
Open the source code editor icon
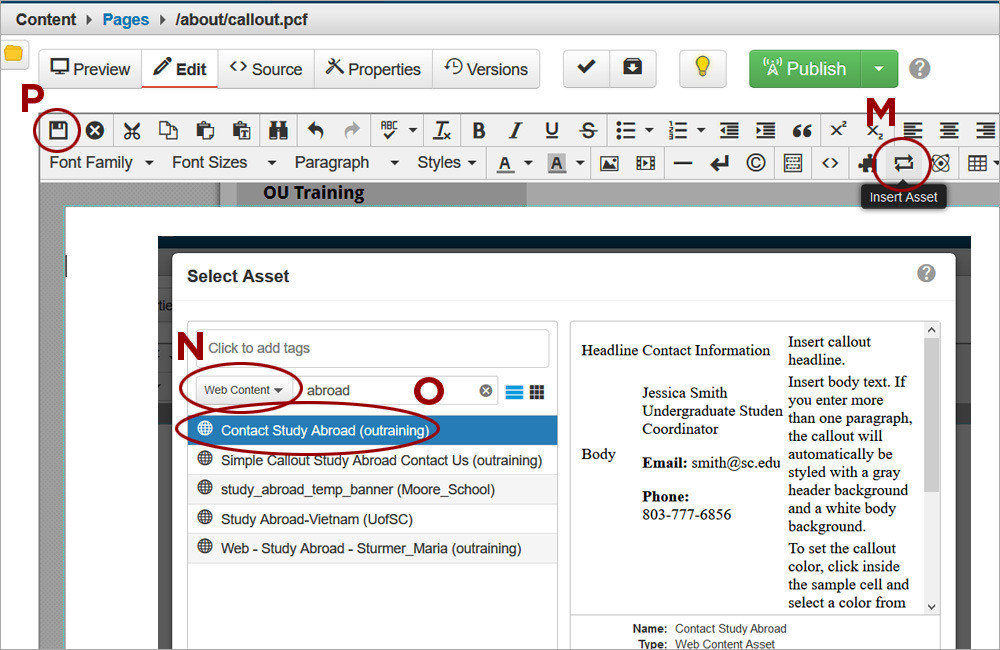click(830, 162)
